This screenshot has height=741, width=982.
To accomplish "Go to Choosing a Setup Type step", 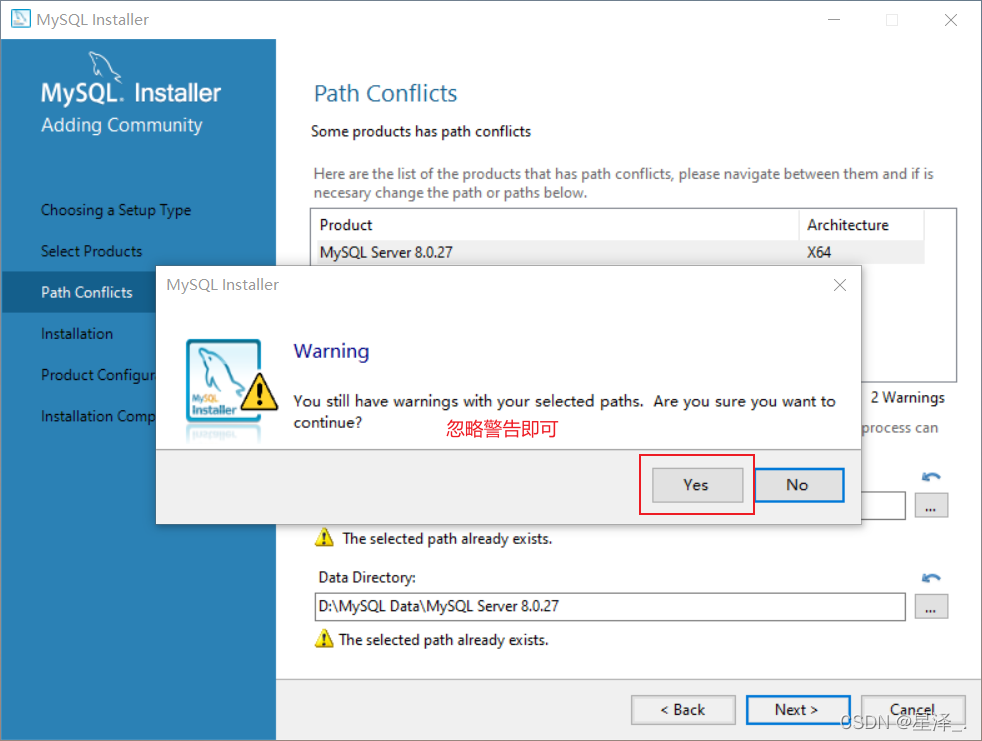I will [x=116, y=210].
